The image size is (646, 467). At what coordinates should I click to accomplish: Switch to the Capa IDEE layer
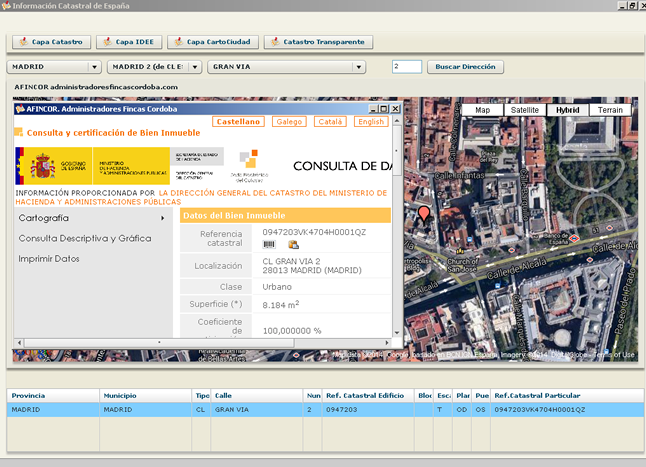(129, 42)
